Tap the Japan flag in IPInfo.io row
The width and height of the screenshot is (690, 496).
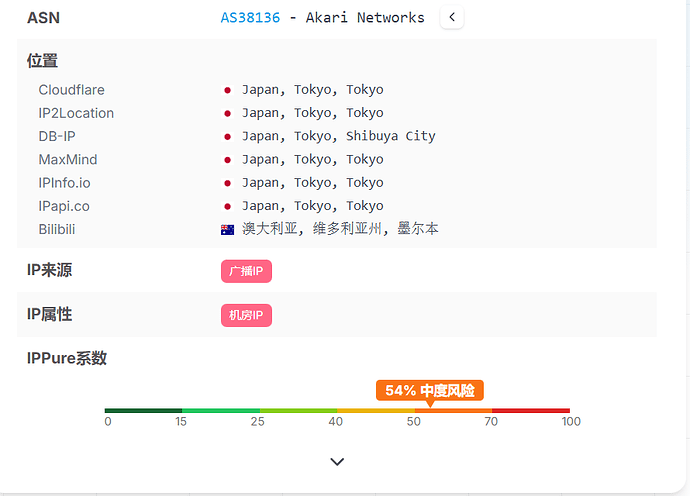[x=228, y=183]
